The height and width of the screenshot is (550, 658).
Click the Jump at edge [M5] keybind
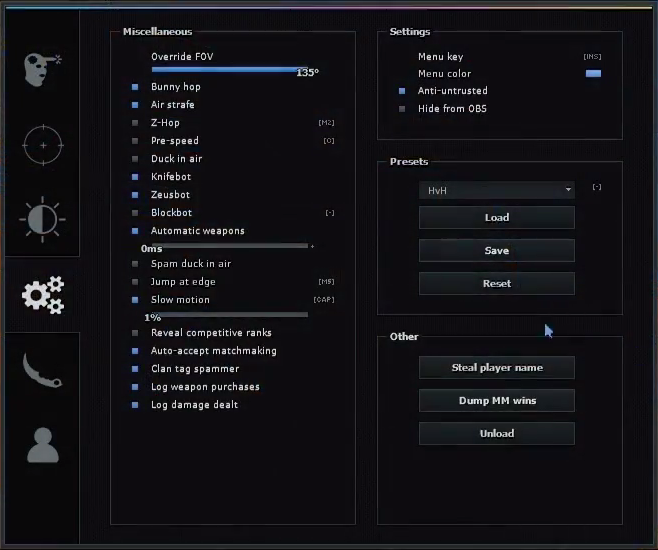[x=326, y=282]
